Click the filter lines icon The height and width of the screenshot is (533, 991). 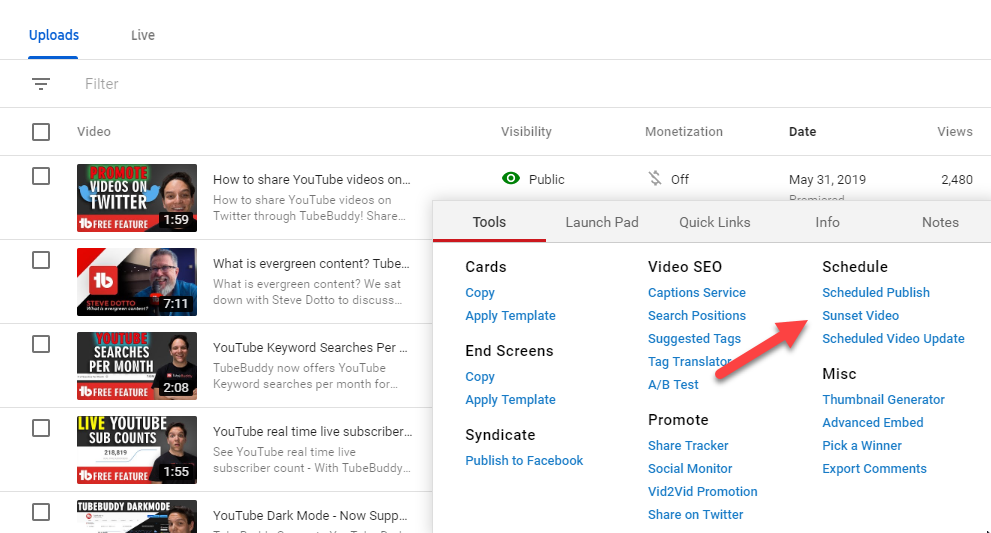click(41, 84)
